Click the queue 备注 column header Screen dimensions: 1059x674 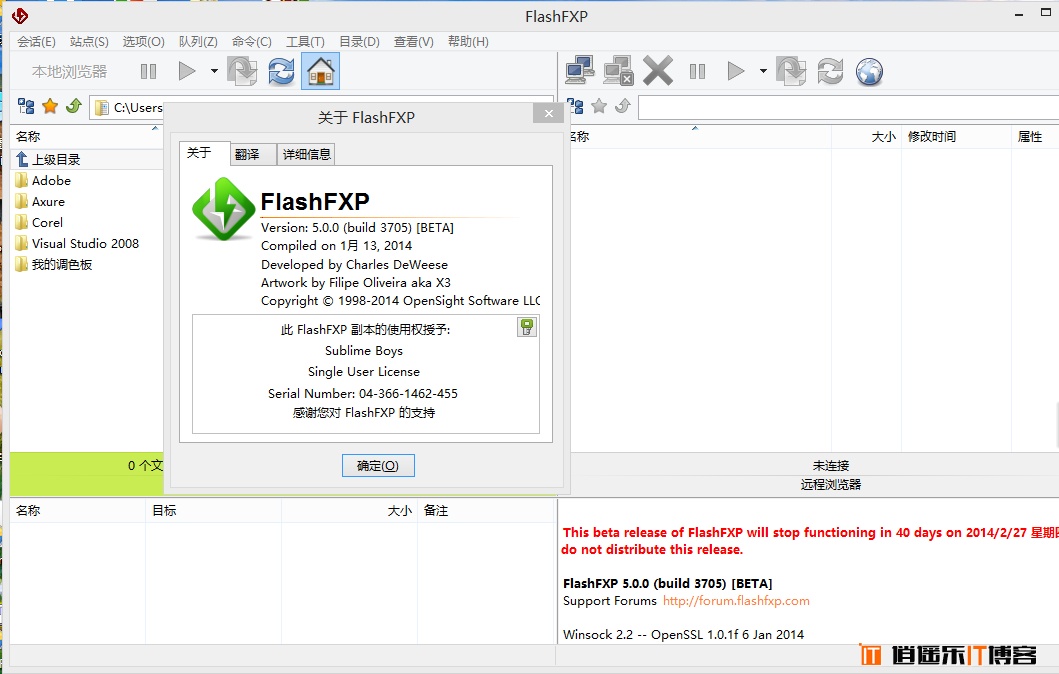click(486, 511)
